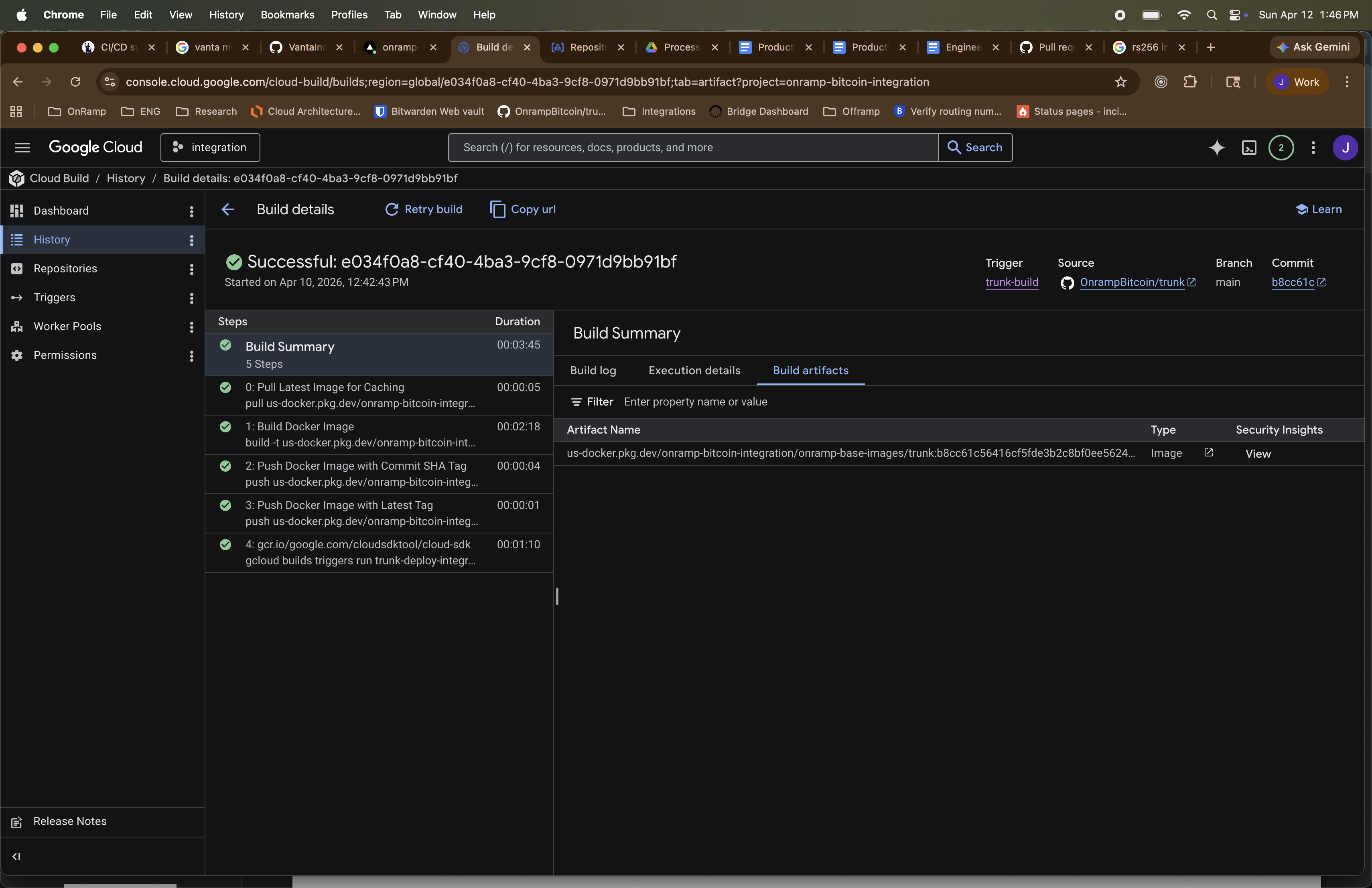Open Bookmarks in macOS menu bar
Image resolution: width=1372 pixels, height=888 pixels.
287,14
